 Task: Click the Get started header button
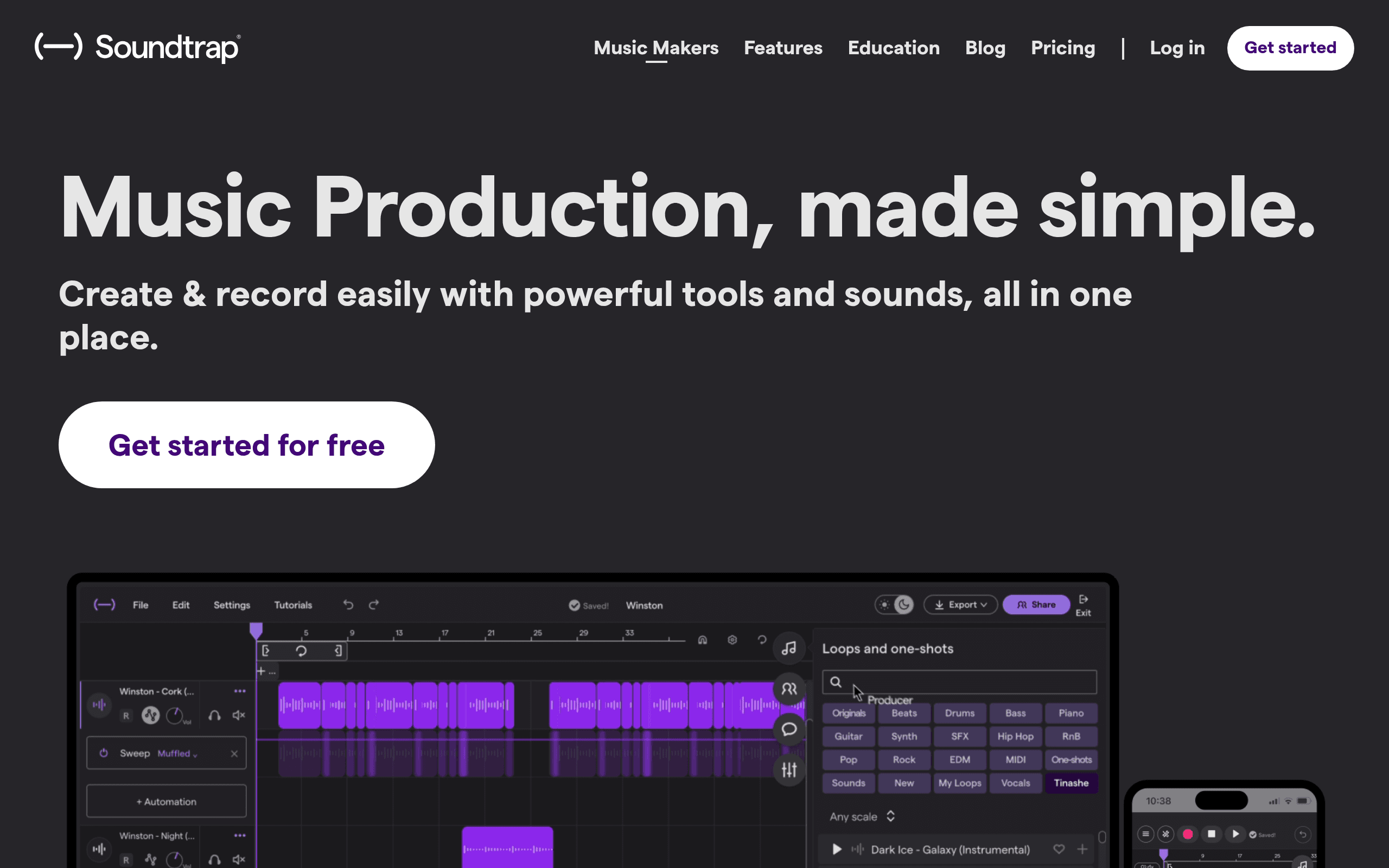point(1290,48)
